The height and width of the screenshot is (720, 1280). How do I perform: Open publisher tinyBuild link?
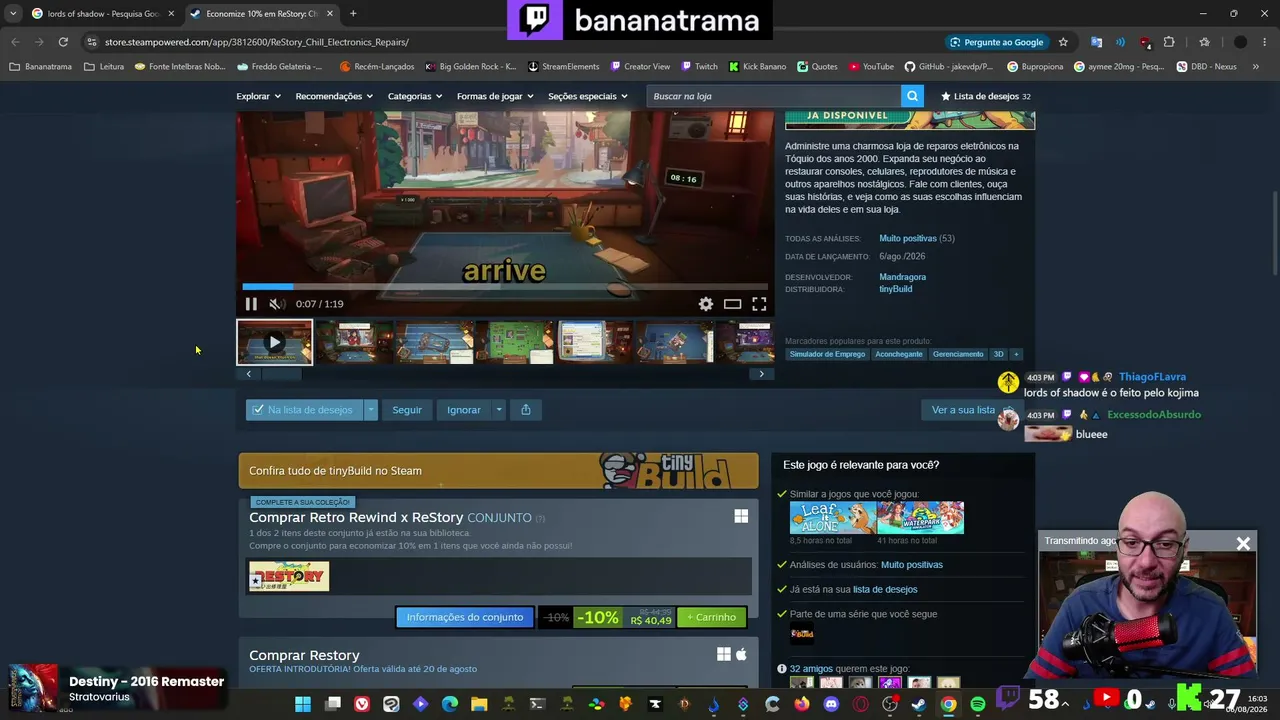click(x=896, y=289)
